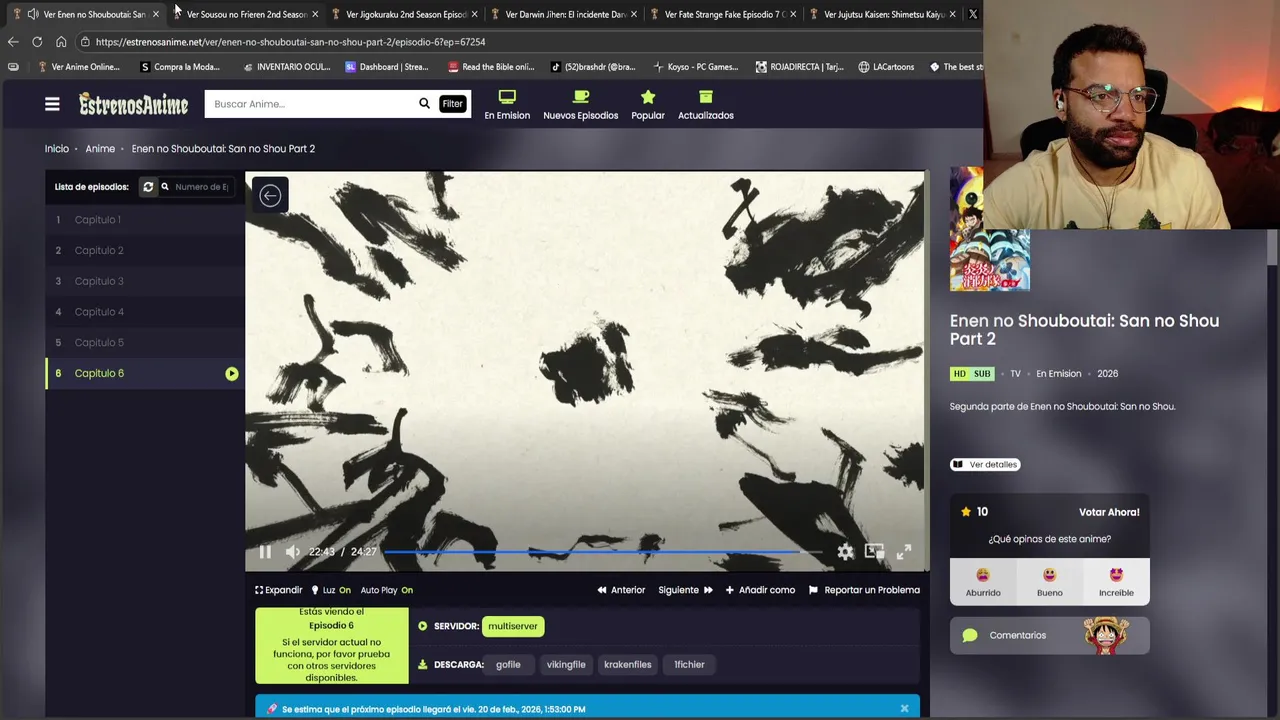This screenshot has width=1280, height=720.
Task: Select Capitulo 2 in episode list
Action: tap(145, 251)
